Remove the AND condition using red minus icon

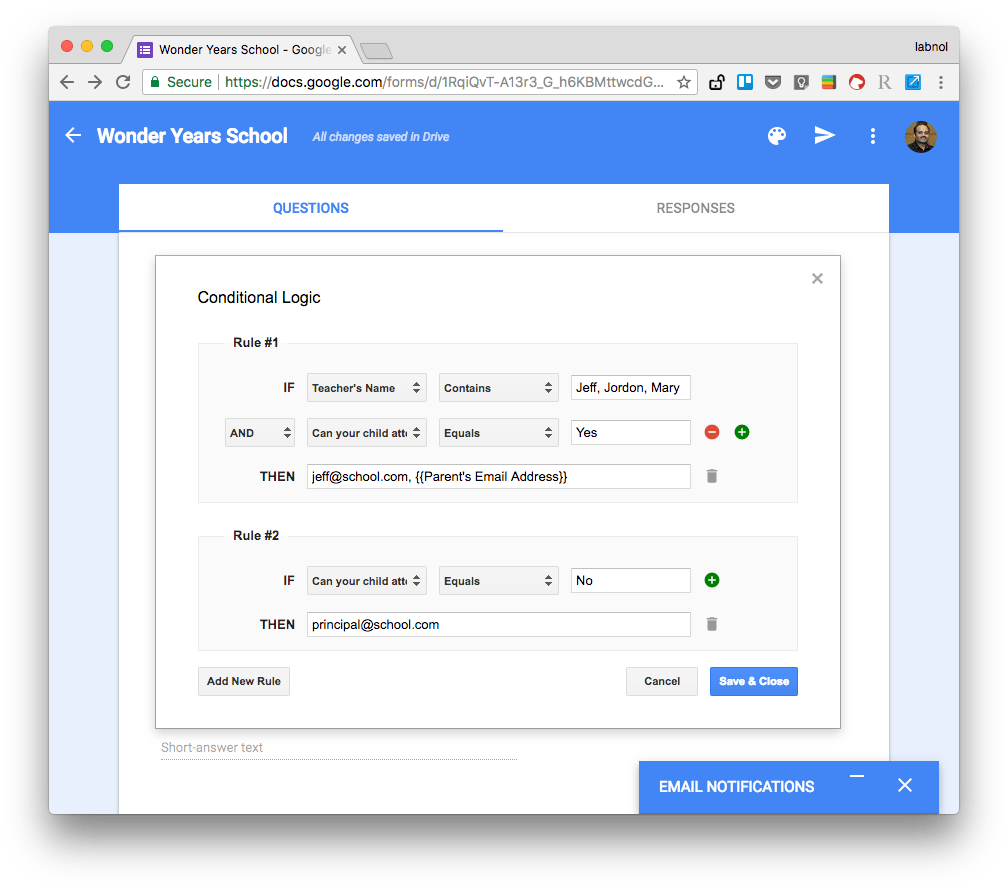click(x=711, y=432)
